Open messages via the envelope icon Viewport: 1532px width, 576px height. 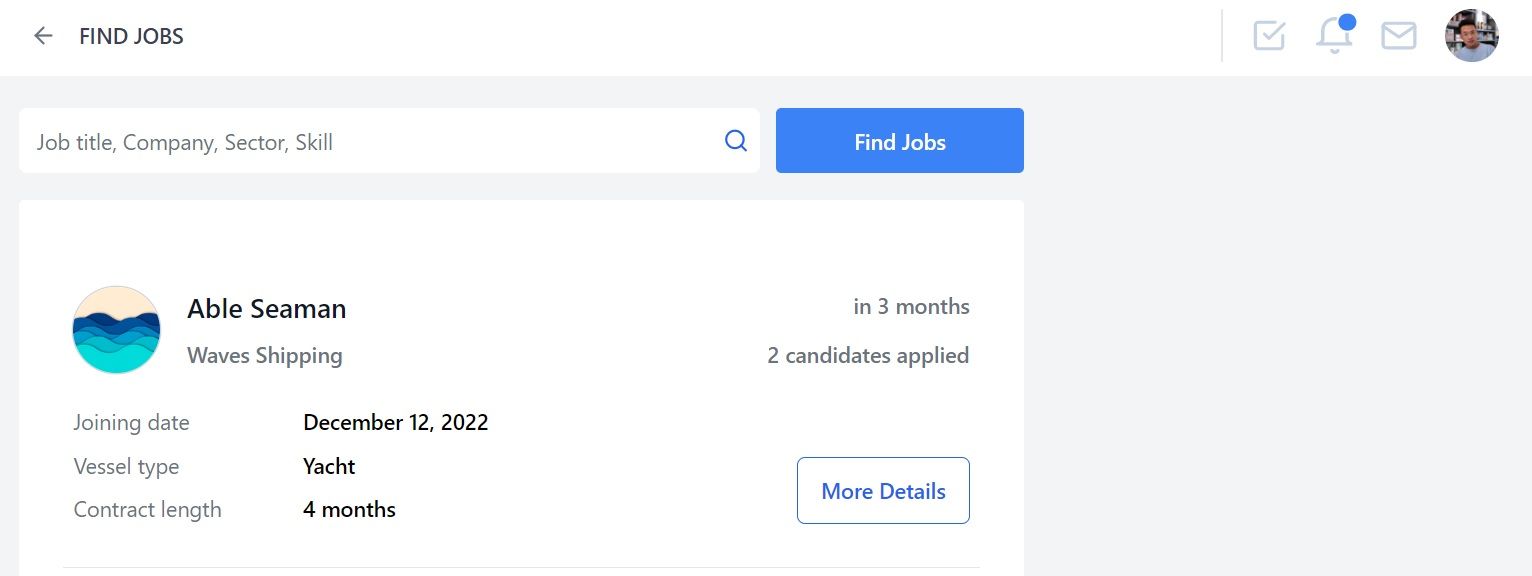[1398, 36]
